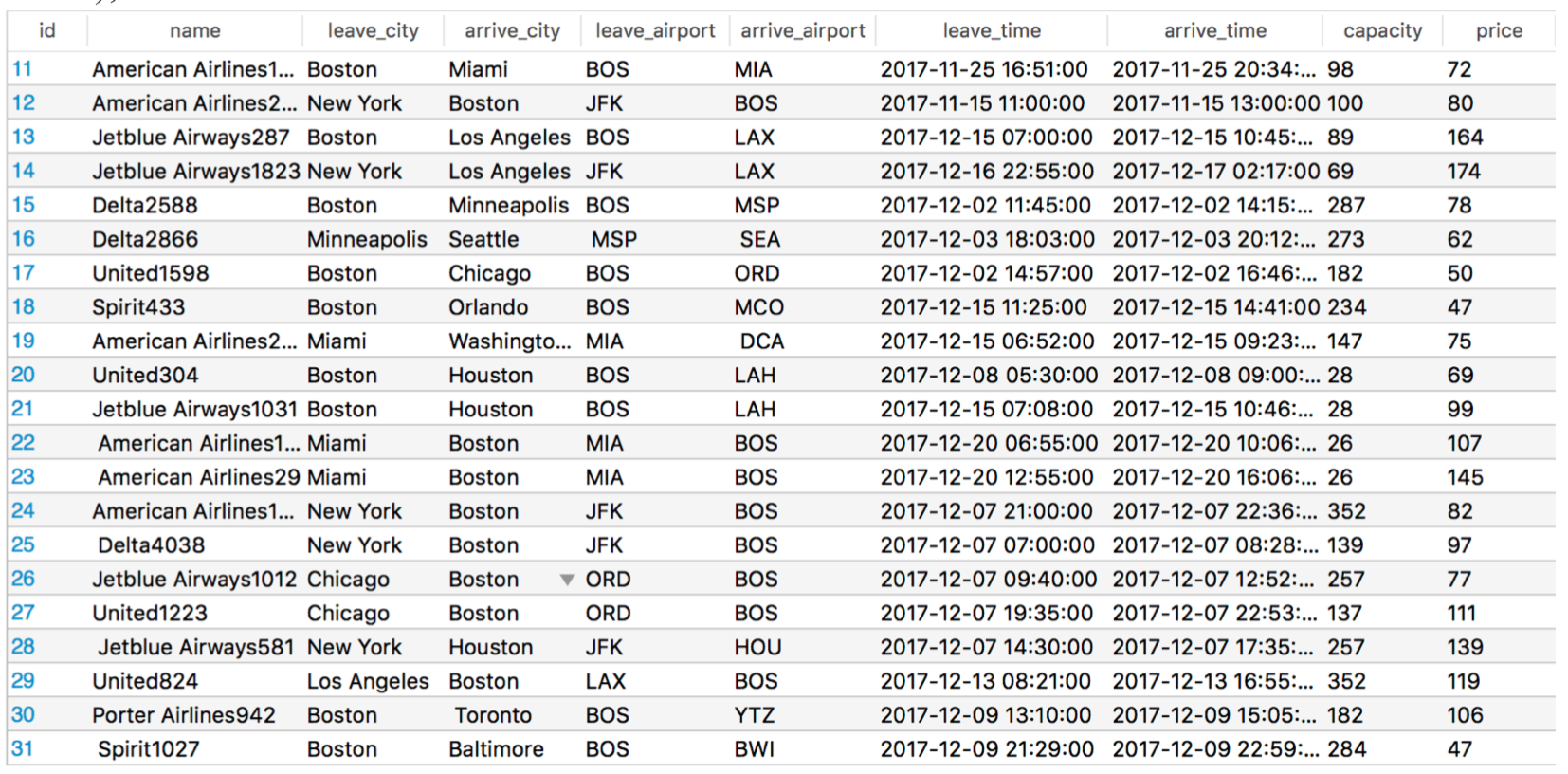Click the YTZ arrive airport cell
Viewport: 1568px width, 774px height.
[x=755, y=715]
